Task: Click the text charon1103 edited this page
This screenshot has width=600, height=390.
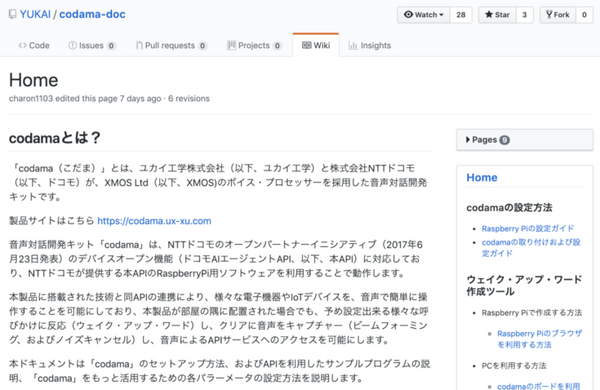Action: coord(63,98)
